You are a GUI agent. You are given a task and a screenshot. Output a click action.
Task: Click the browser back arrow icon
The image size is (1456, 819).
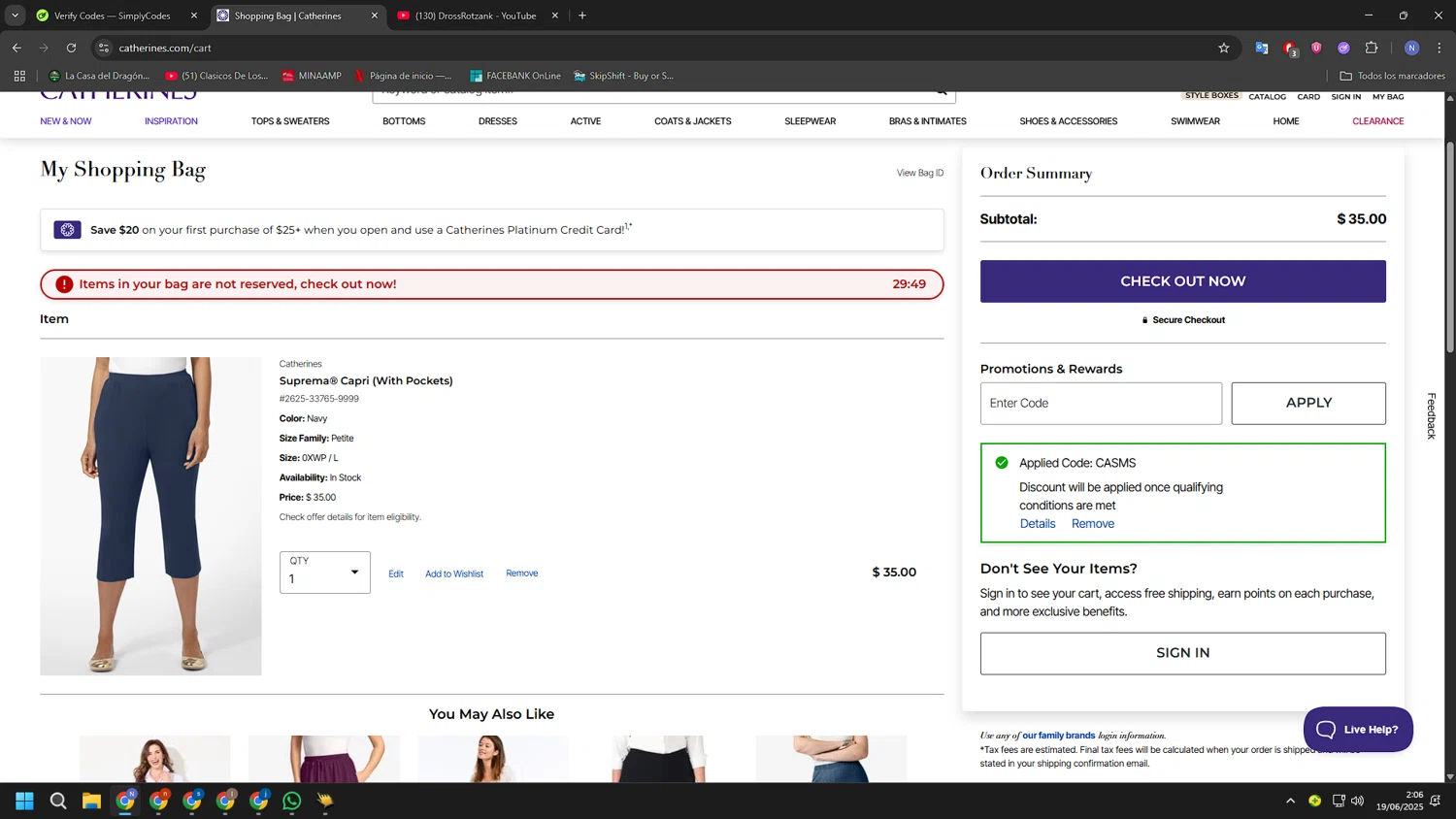pyautogui.click(x=17, y=48)
